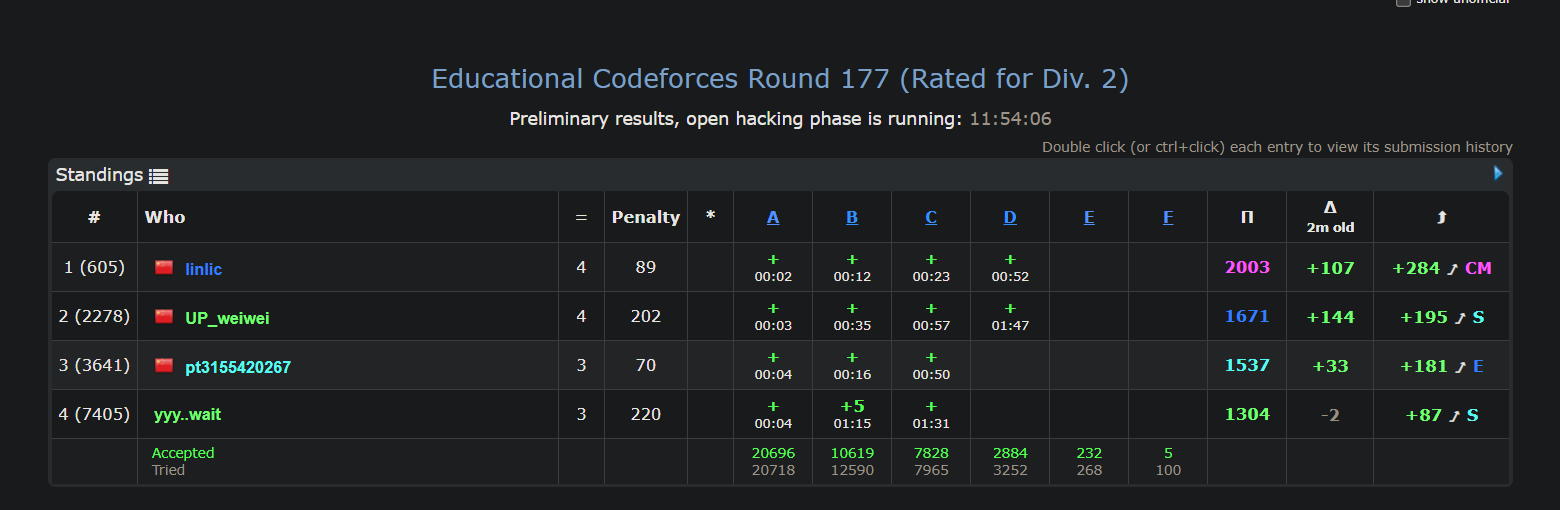Click the standings list icon
1560x510 pixels.
159,176
